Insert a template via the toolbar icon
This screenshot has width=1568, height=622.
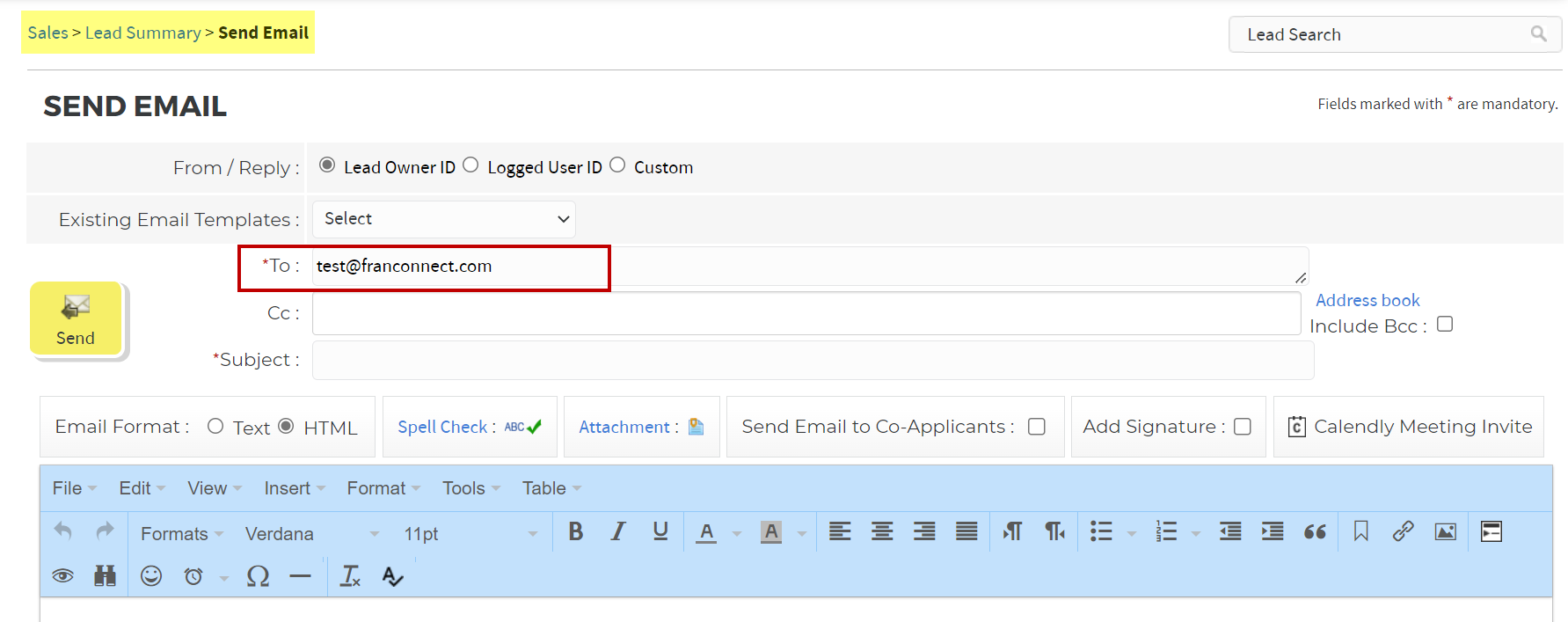(1491, 531)
